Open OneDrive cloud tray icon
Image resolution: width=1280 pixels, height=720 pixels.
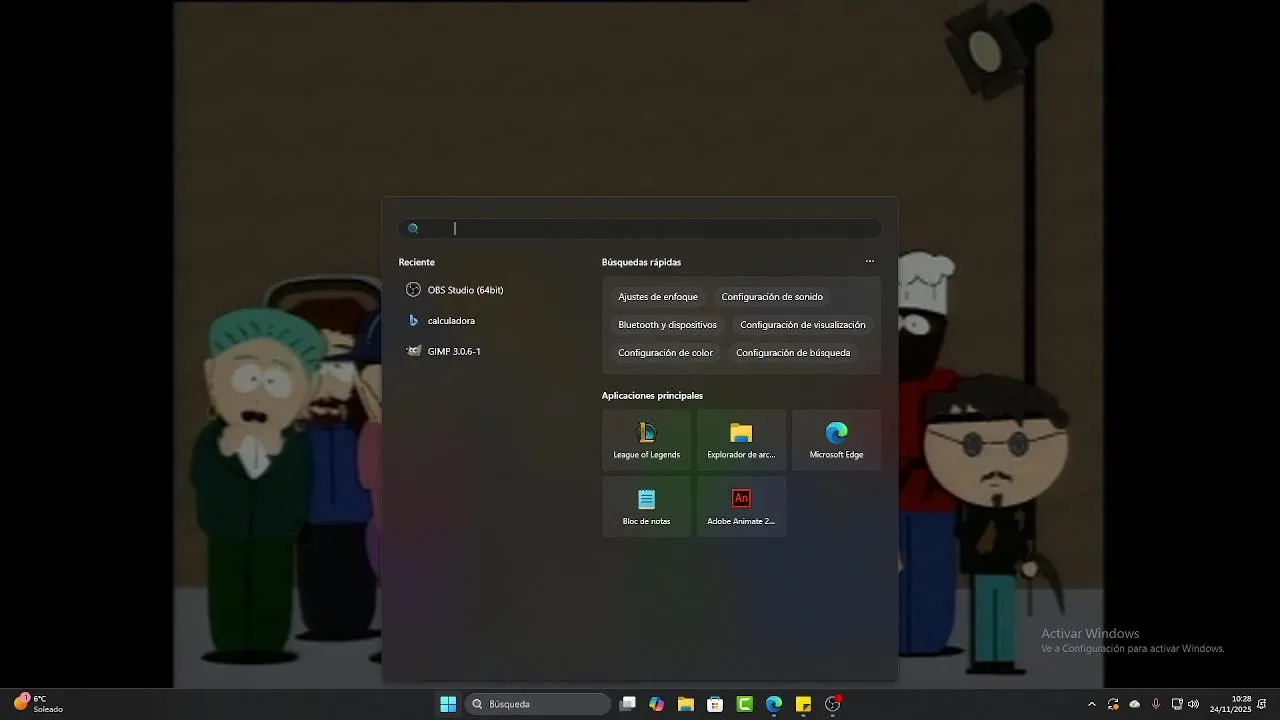(1134, 704)
